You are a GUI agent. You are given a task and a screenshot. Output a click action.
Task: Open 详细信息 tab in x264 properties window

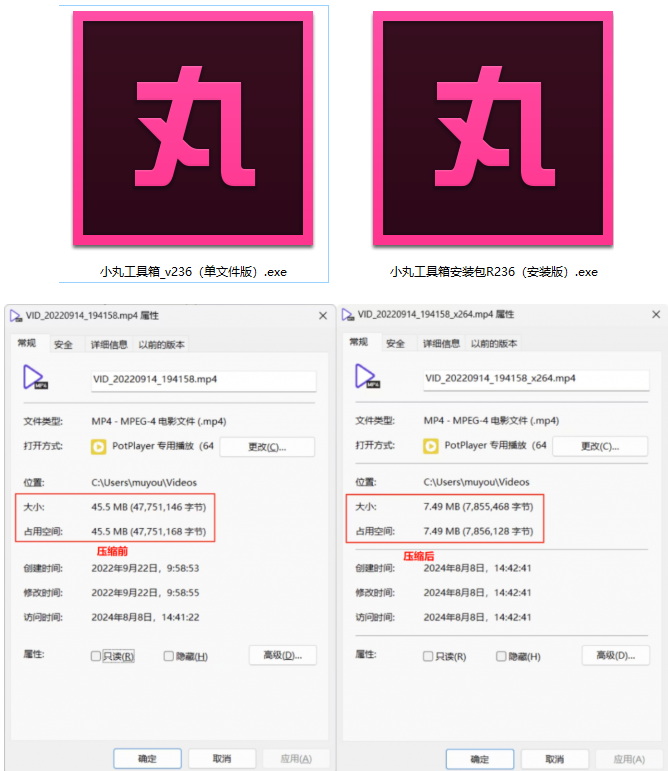click(441, 343)
